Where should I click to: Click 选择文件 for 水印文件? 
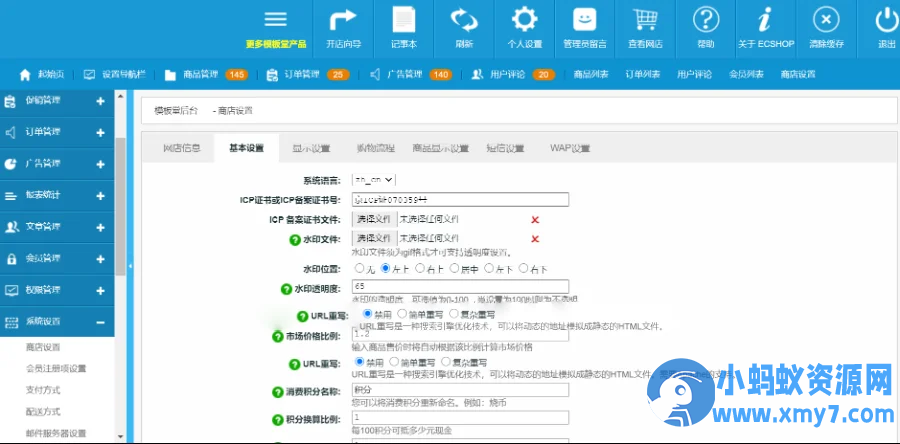[374, 239]
